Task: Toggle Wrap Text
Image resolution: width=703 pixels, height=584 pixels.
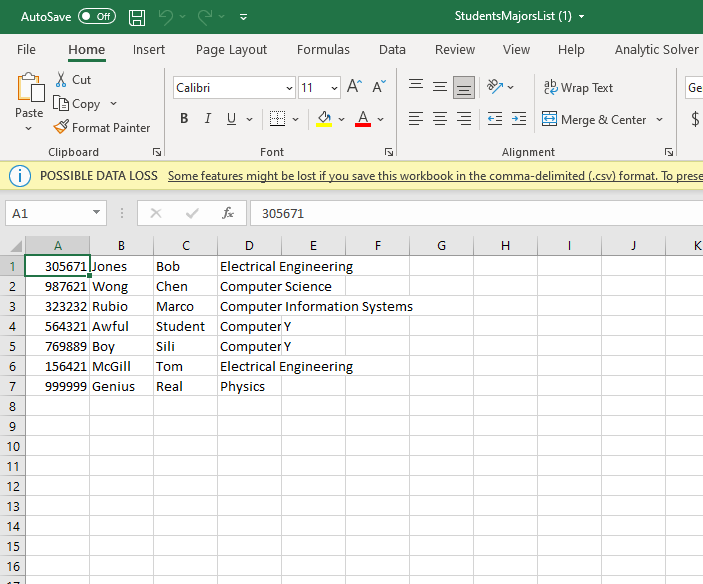Action: click(x=578, y=87)
